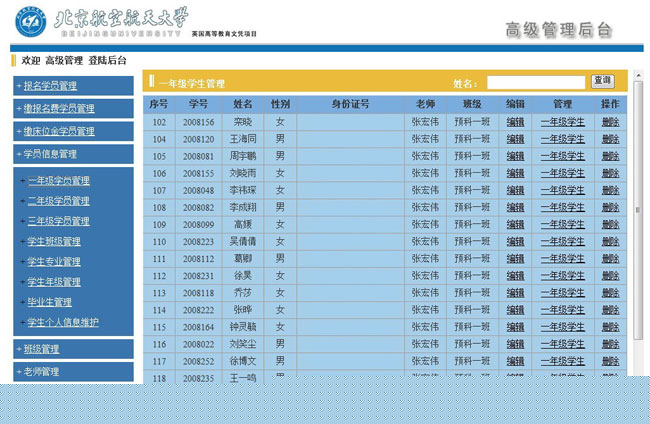Open 二年级学员管理 in the sidebar

click(x=58, y=201)
